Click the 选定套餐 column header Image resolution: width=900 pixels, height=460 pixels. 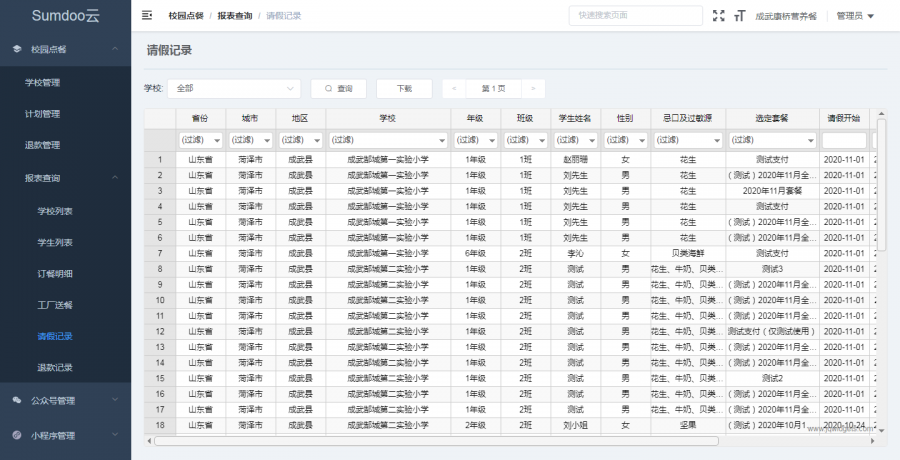pos(773,118)
